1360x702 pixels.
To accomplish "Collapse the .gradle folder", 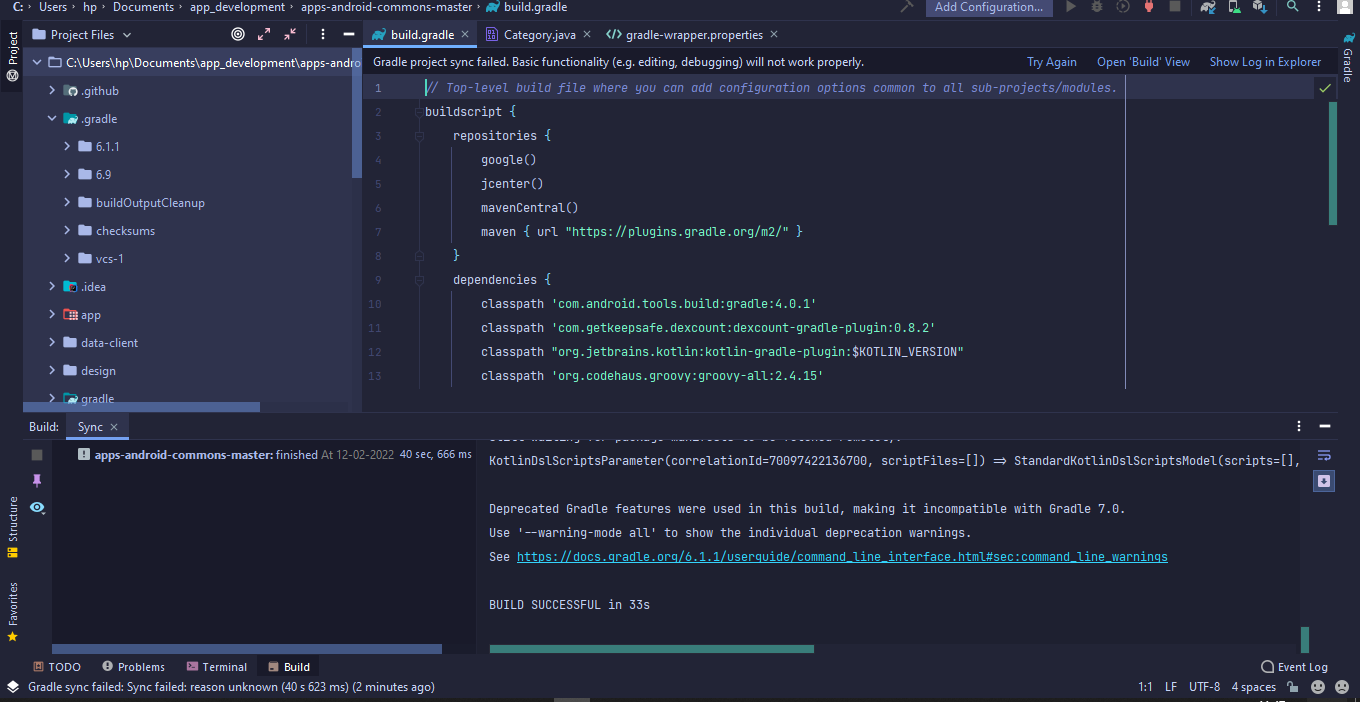I will click(x=52, y=118).
